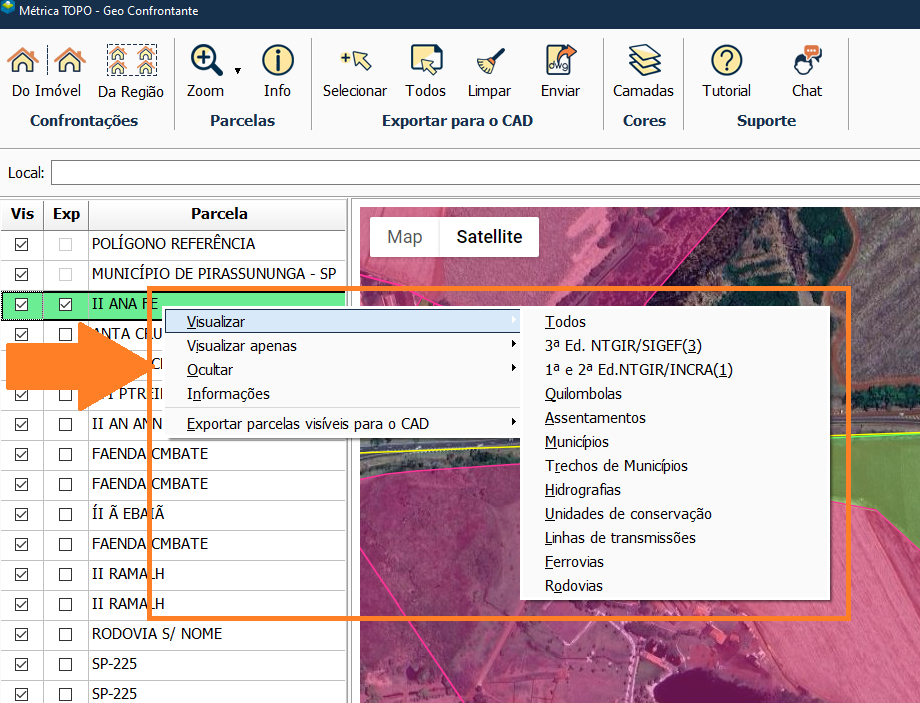Open the support Chat
Image resolution: width=920 pixels, height=703 pixels.
tap(806, 64)
